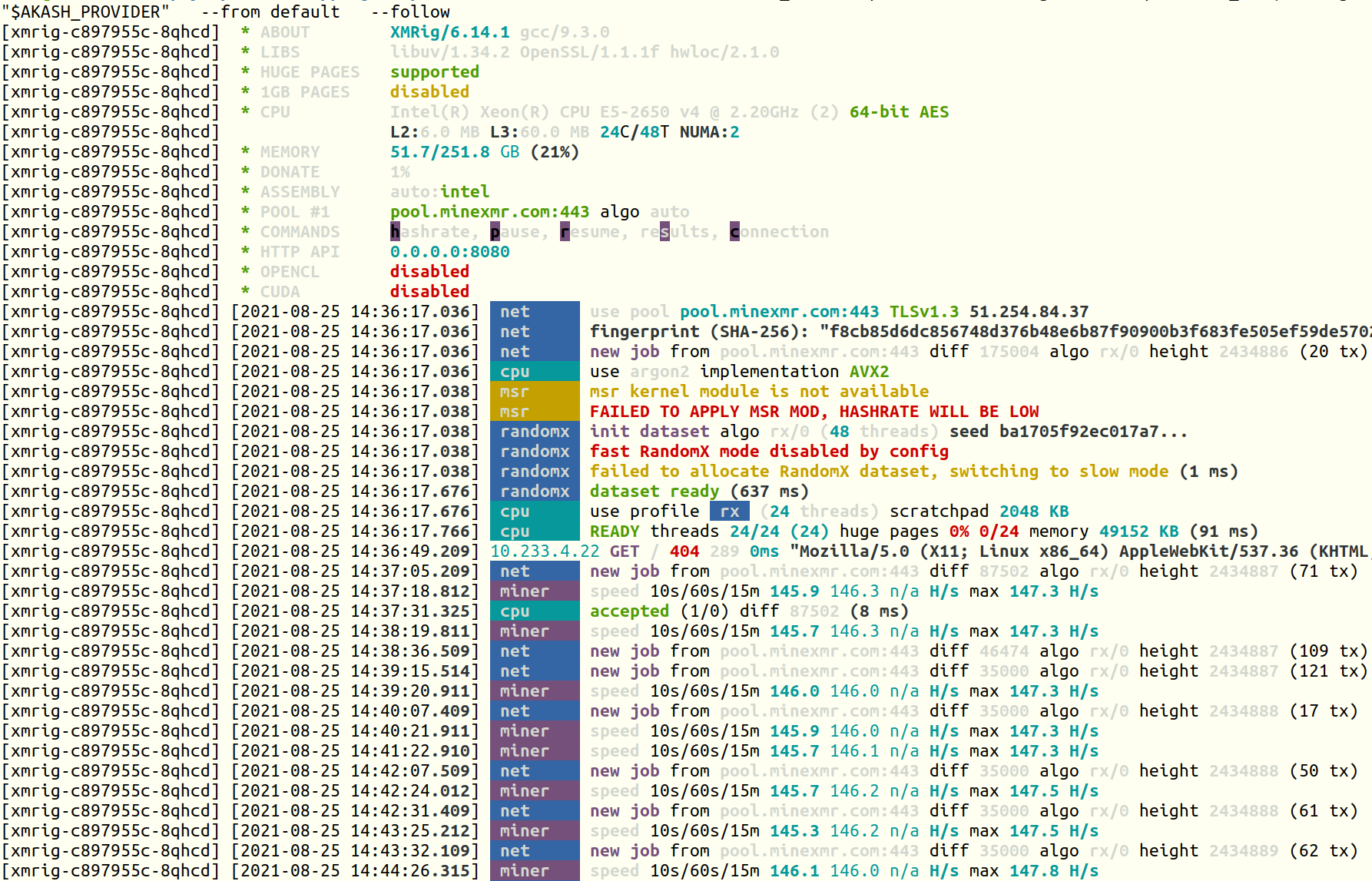Click the net tag at 14:42:07.509
The width and height of the screenshot is (1372, 881).
[x=535, y=771]
